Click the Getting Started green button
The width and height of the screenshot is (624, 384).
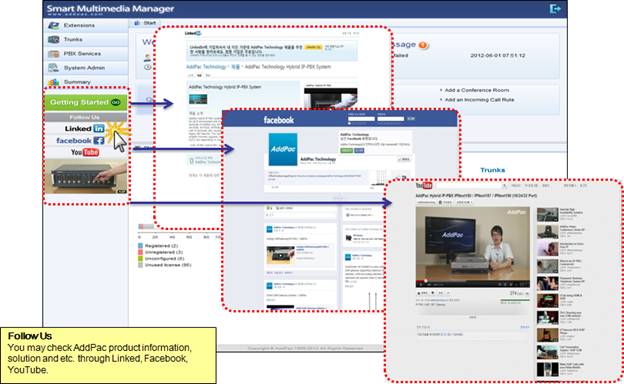(86, 103)
